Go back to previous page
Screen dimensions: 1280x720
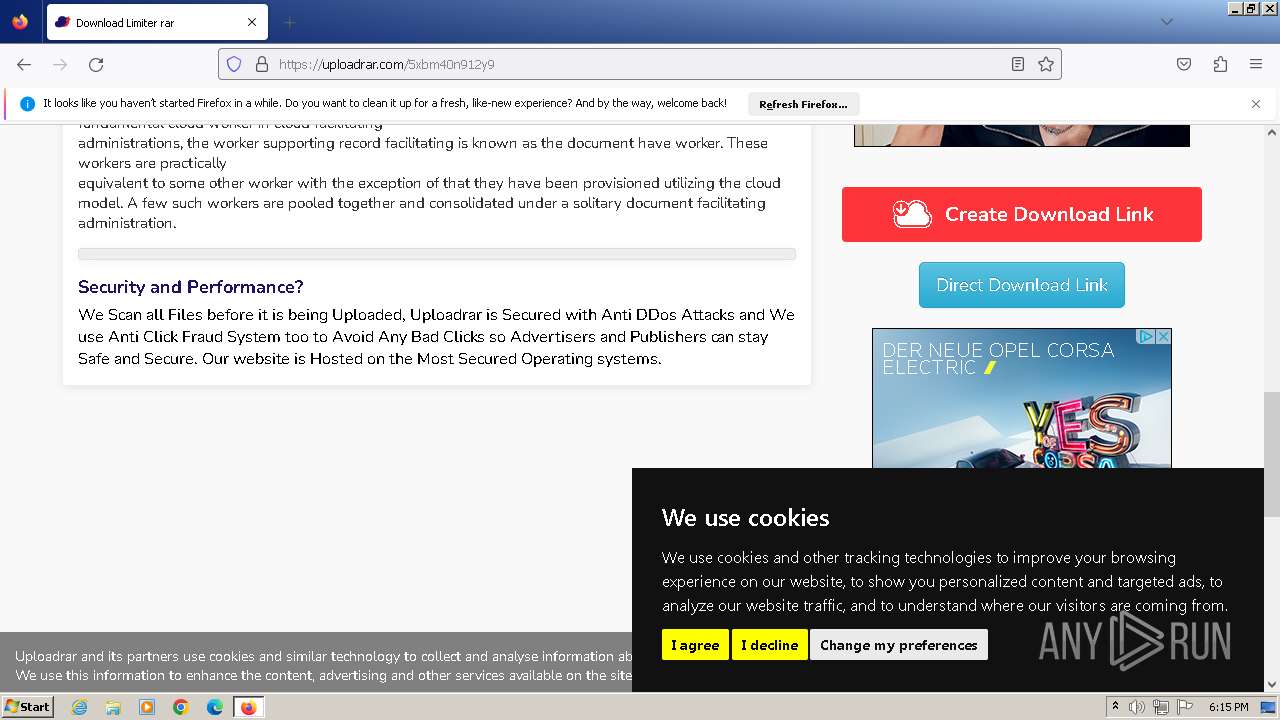click(x=24, y=64)
